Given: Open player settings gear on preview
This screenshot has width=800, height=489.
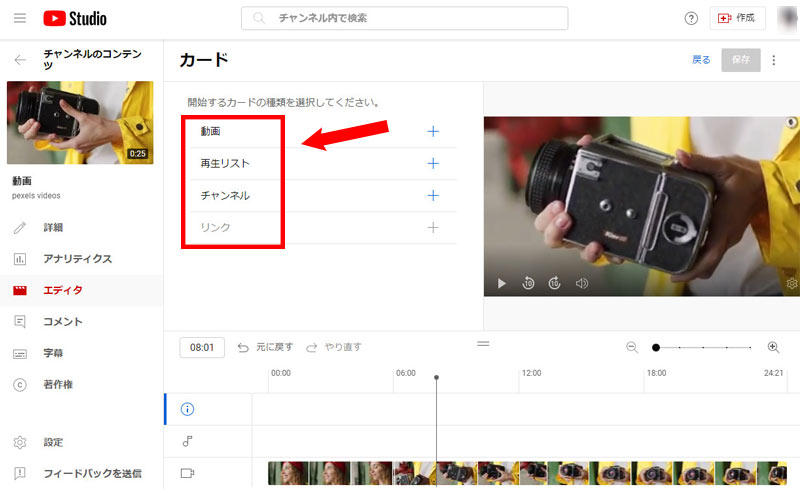Looking at the screenshot, I should 792,283.
